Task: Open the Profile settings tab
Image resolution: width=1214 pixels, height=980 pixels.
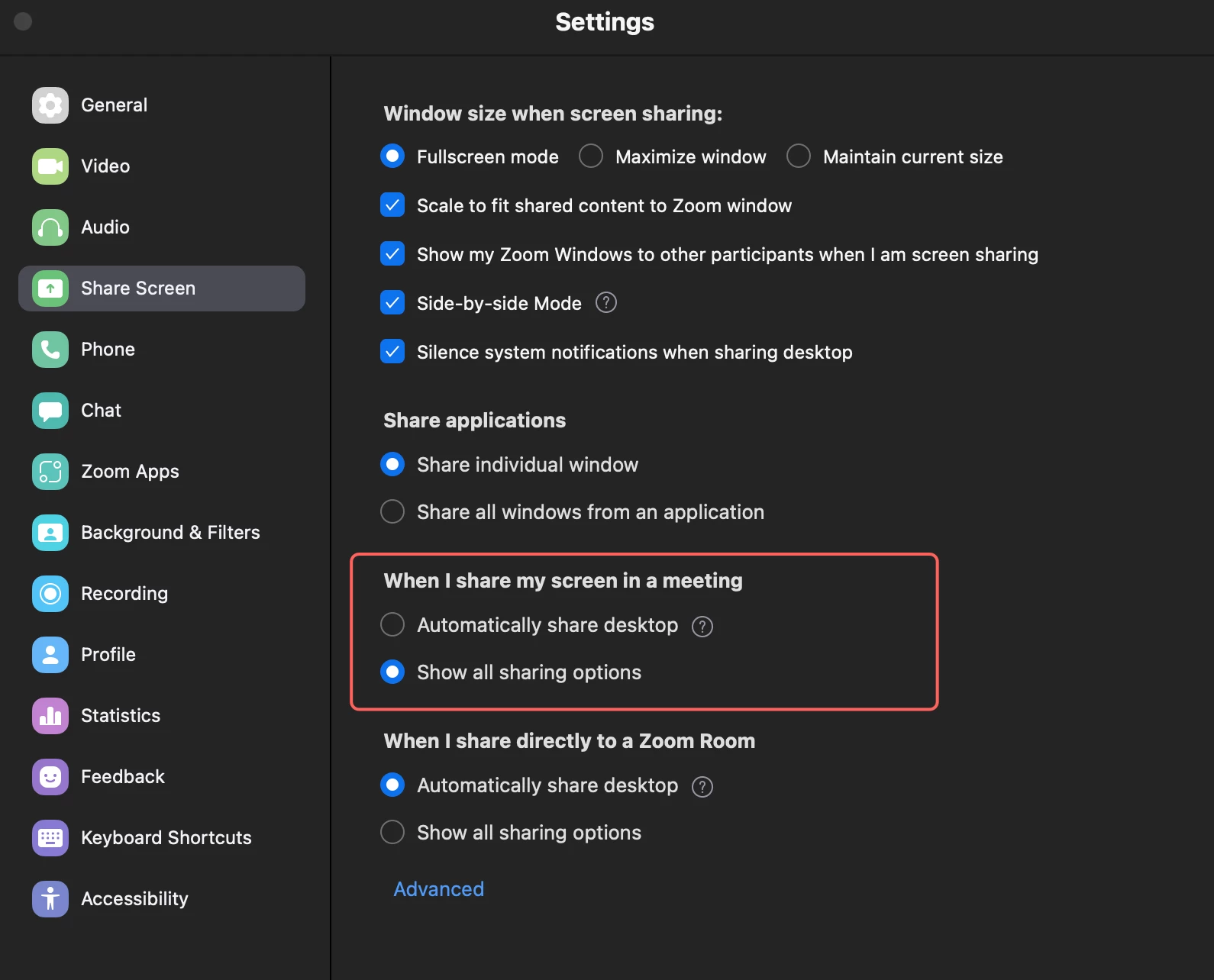Action: point(108,655)
